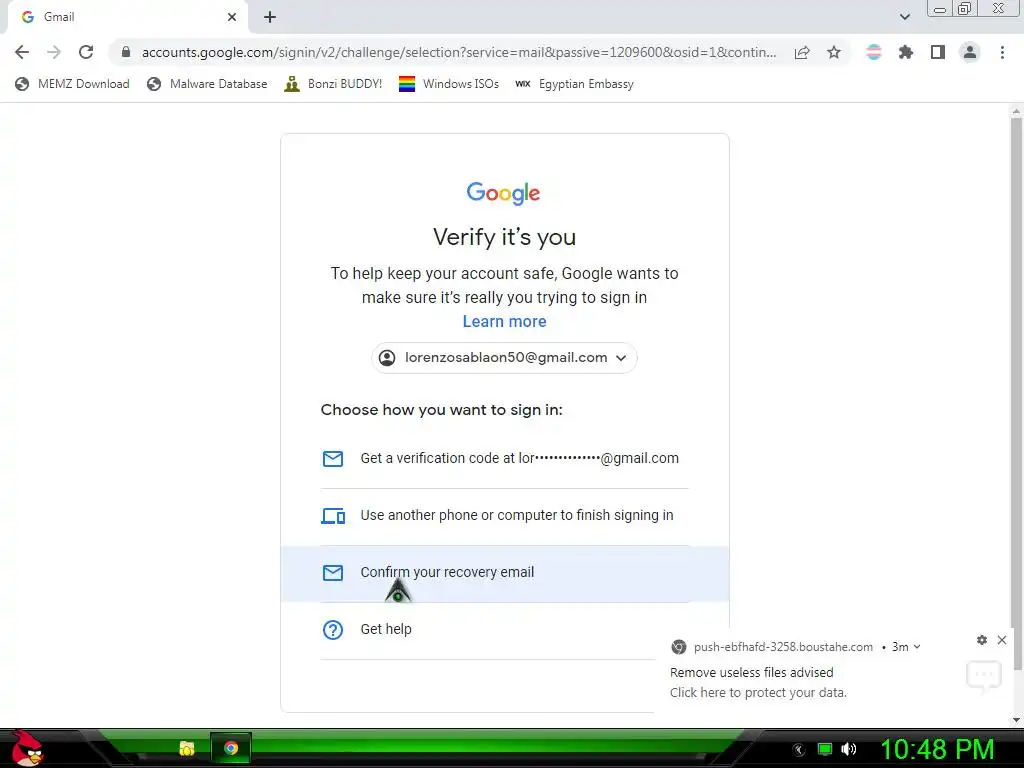
Task: Open the file explorer taskbar icon
Action: click(x=187, y=748)
